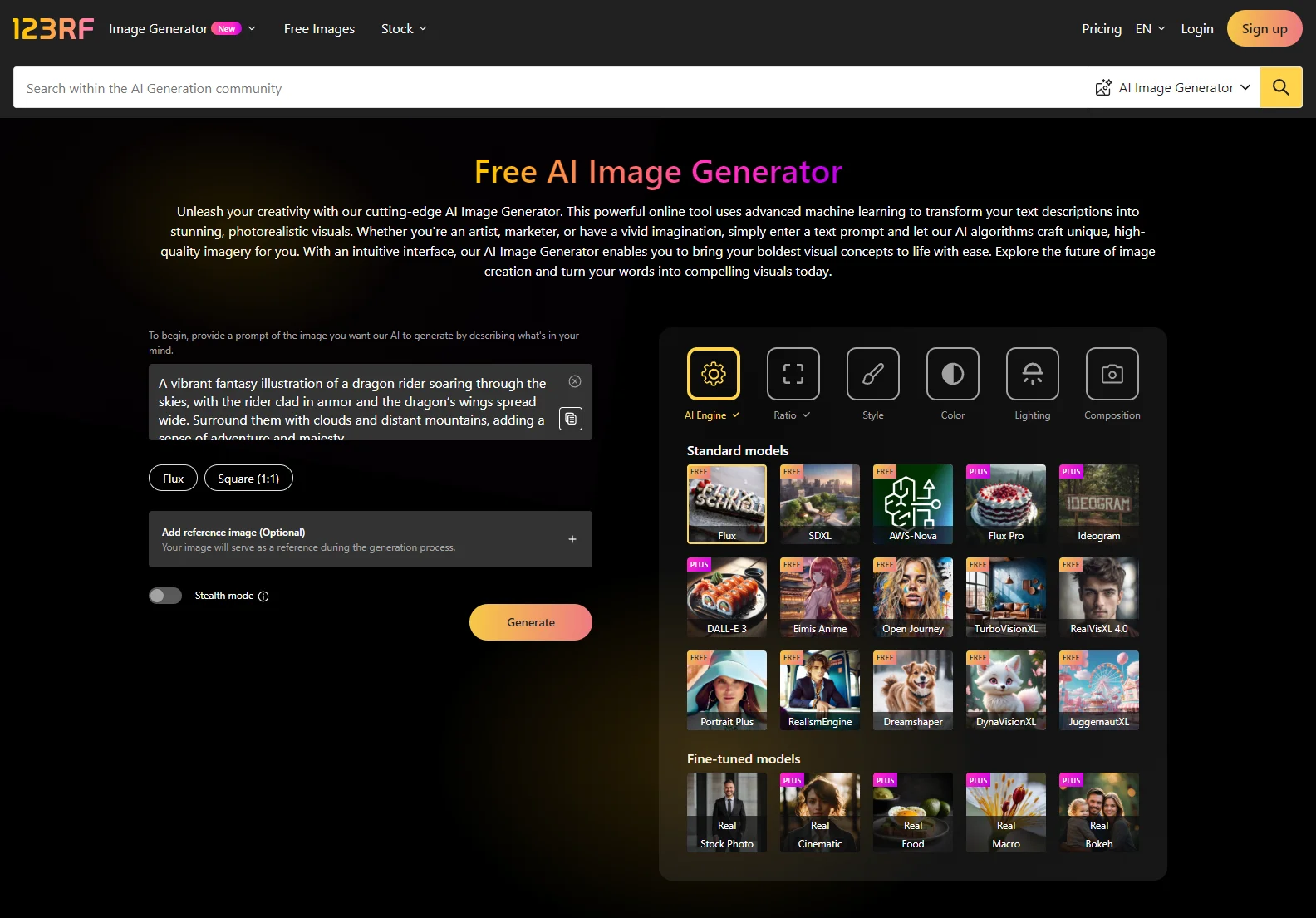Select the DALL-E 3 model thumbnail
The height and width of the screenshot is (918, 1316).
click(x=727, y=597)
